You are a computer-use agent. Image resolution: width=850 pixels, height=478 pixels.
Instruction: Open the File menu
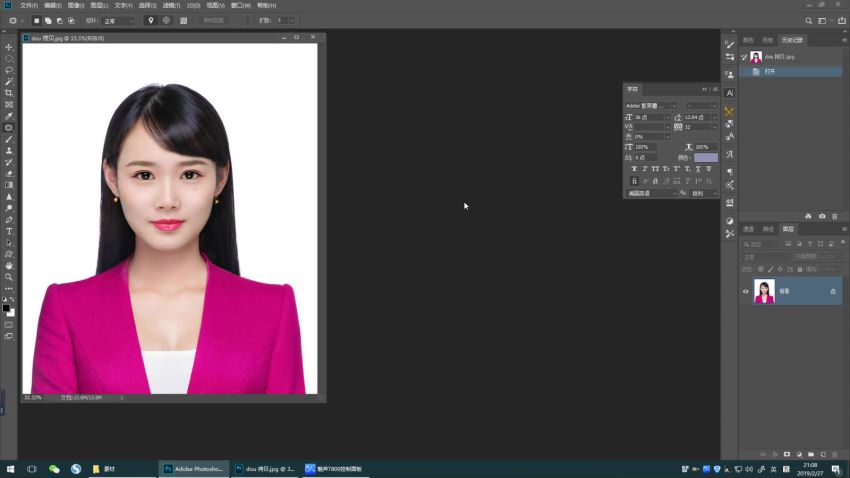29,5
